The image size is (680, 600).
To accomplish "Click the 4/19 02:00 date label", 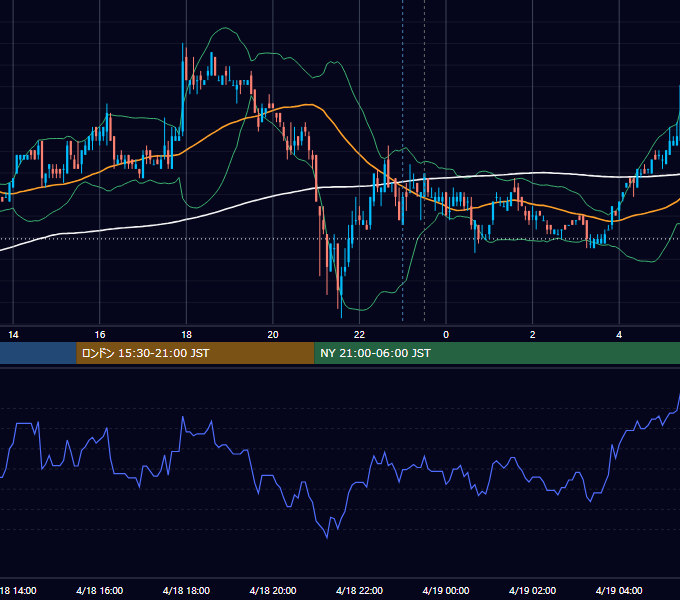I will click(x=533, y=590).
